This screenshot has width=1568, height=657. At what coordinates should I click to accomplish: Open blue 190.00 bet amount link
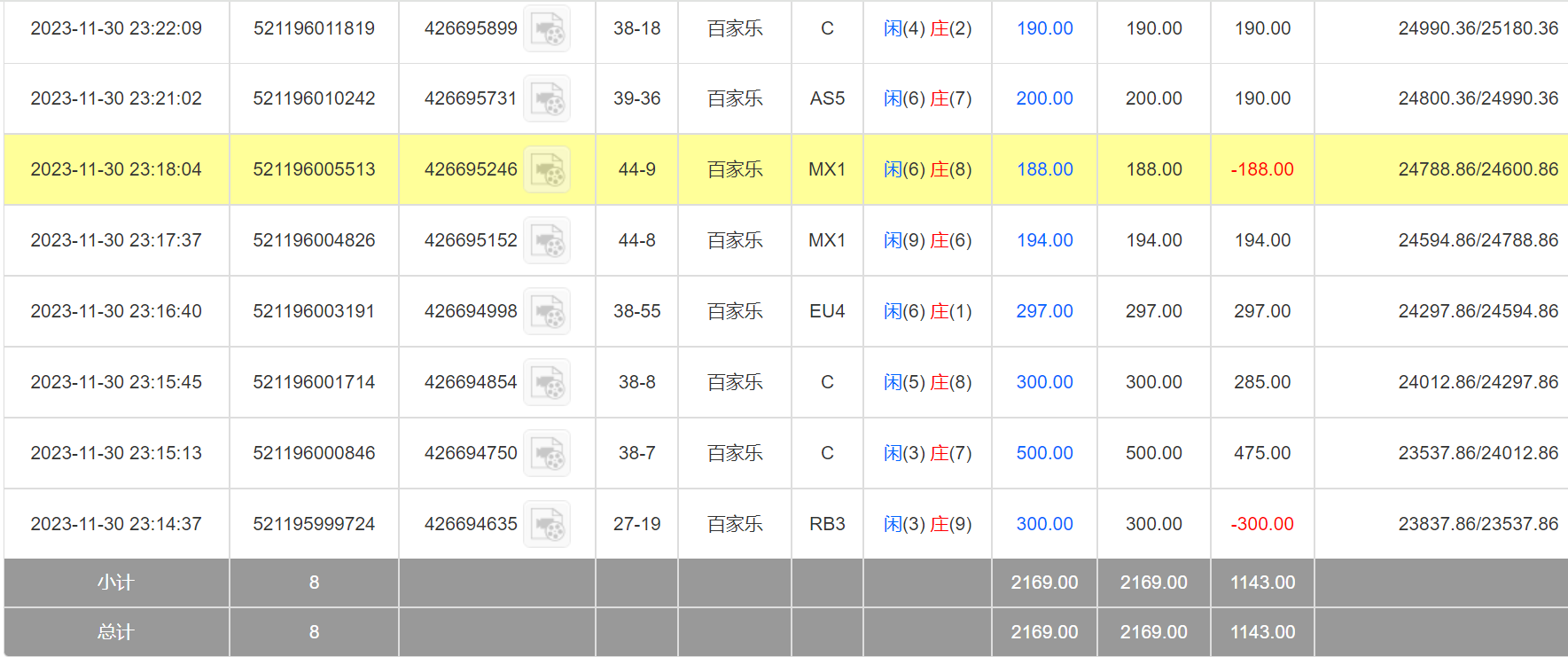click(x=1044, y=28)
